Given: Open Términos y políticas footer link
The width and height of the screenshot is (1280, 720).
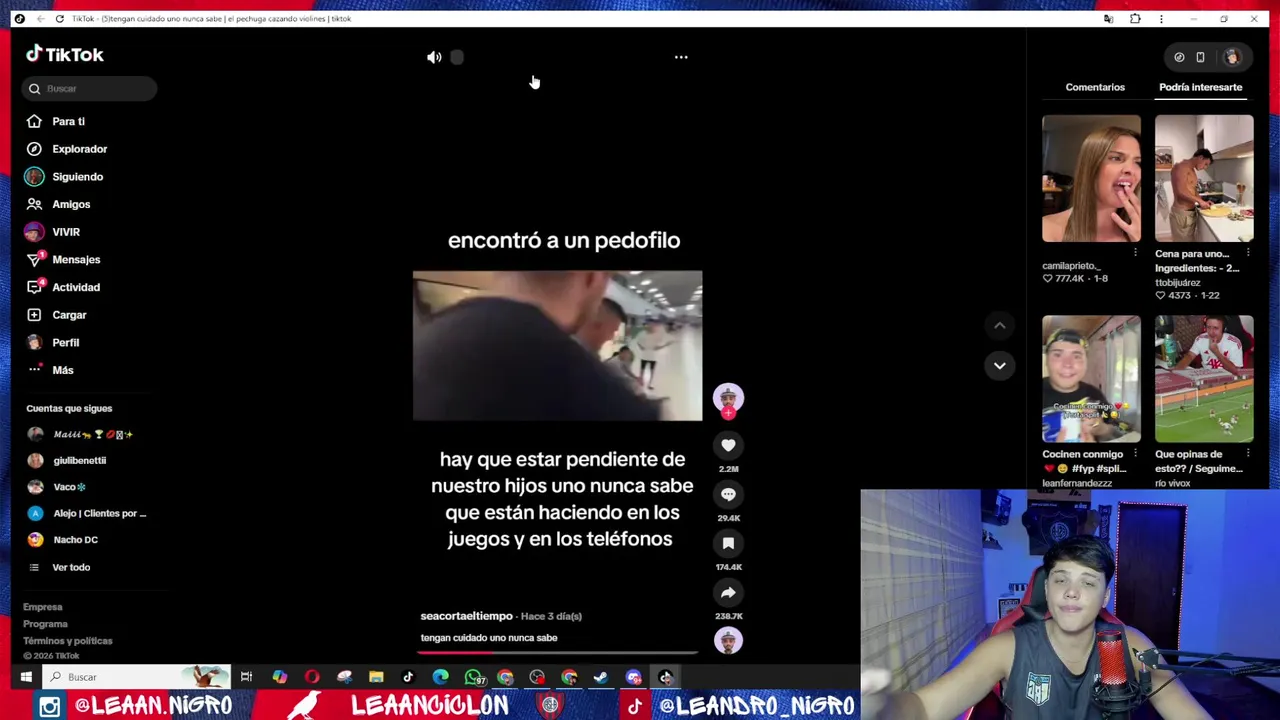Looking at the screenshot, I should (68, 641).
